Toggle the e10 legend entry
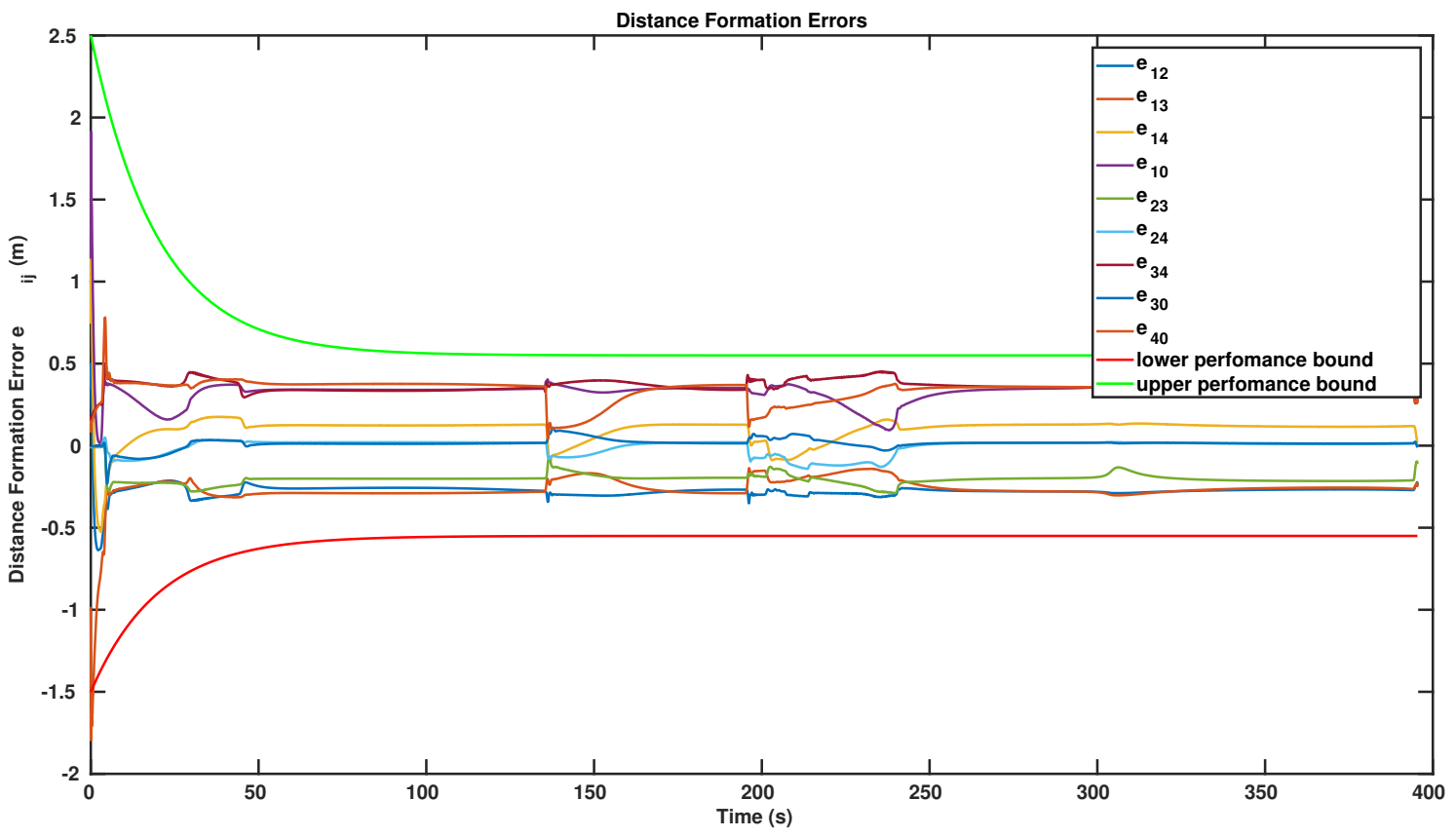 [x=1151, y=166]
